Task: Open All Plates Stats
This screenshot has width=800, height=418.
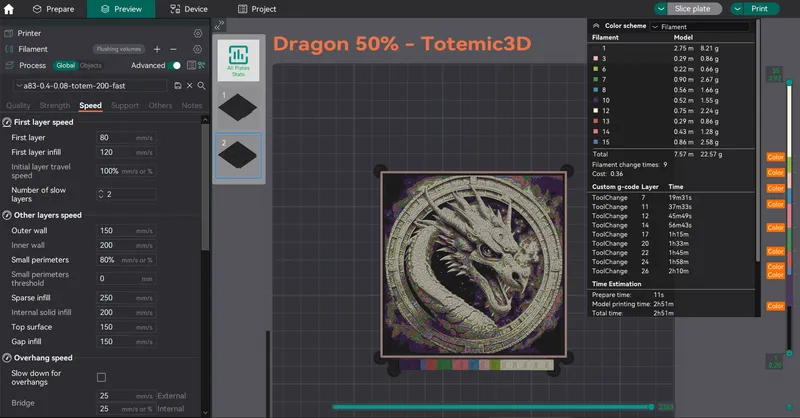Action: [x=238, y=60]
